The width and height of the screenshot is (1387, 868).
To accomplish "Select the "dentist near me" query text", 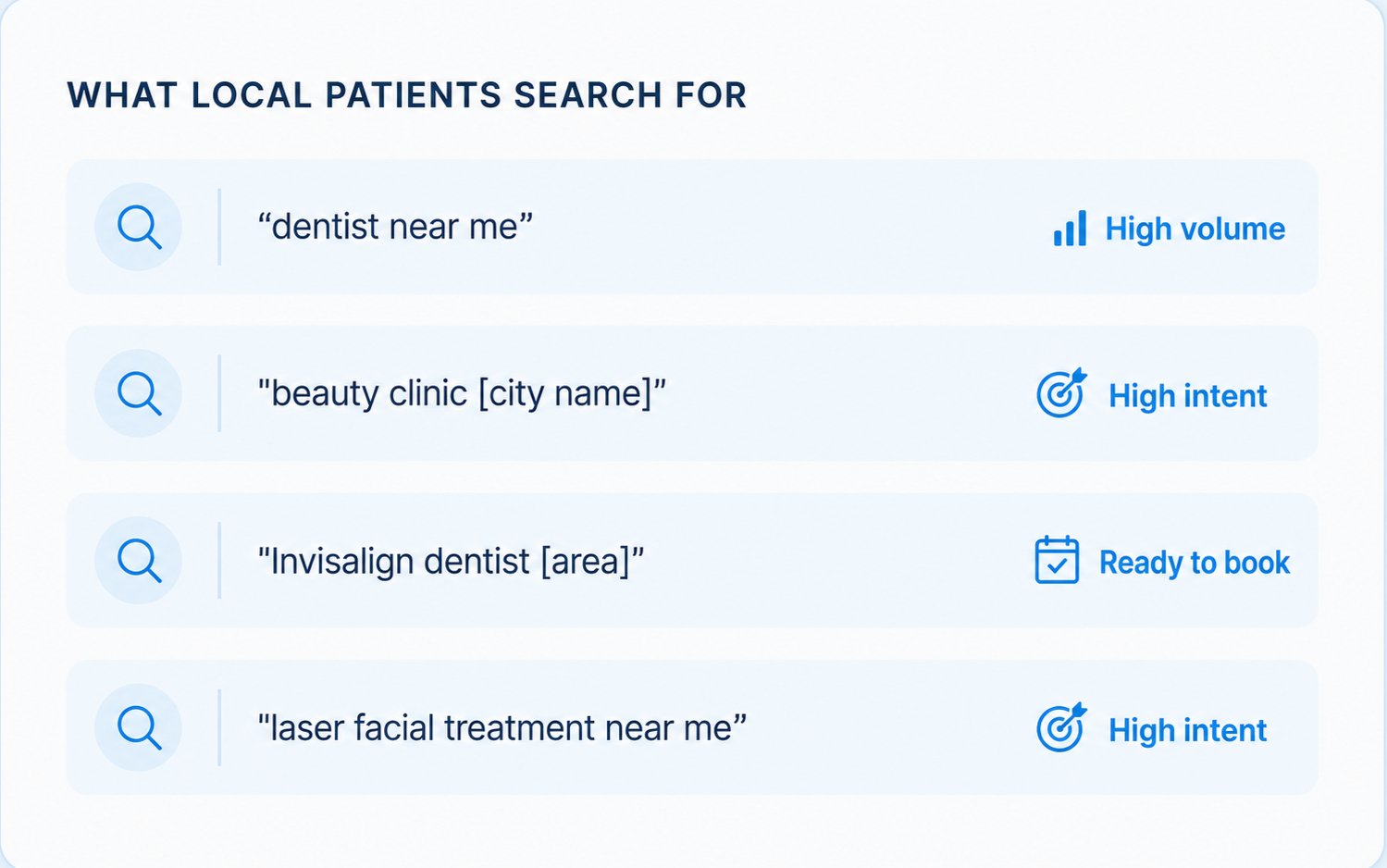I will point(396,227).
